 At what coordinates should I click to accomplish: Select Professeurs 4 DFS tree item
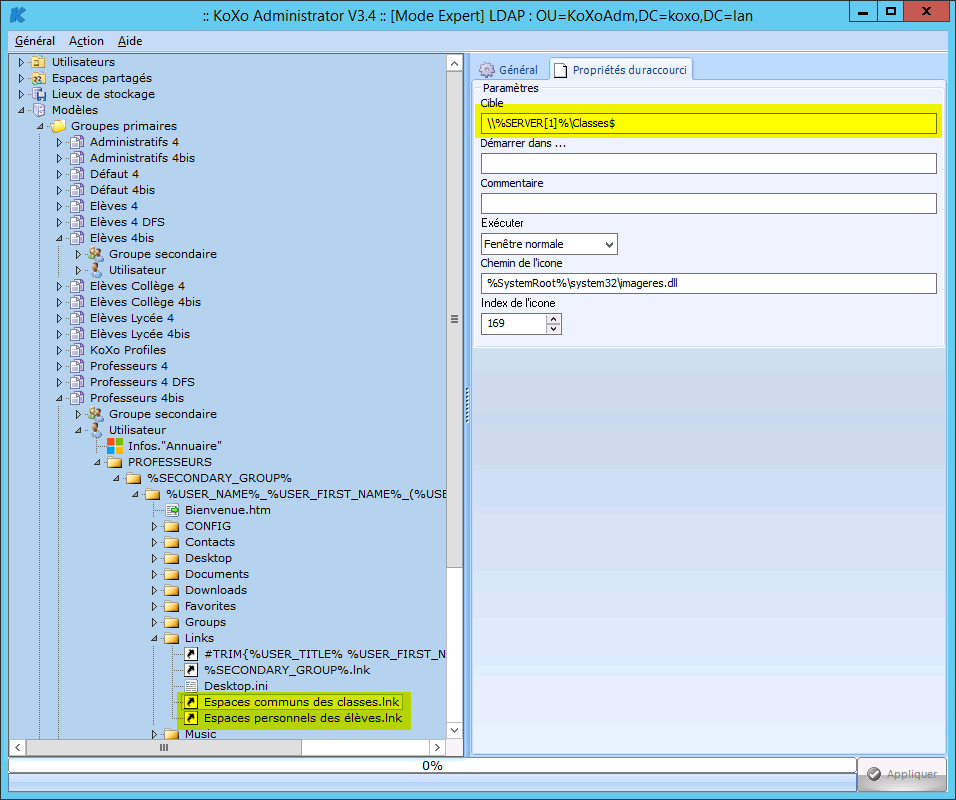tap(142, 382)
